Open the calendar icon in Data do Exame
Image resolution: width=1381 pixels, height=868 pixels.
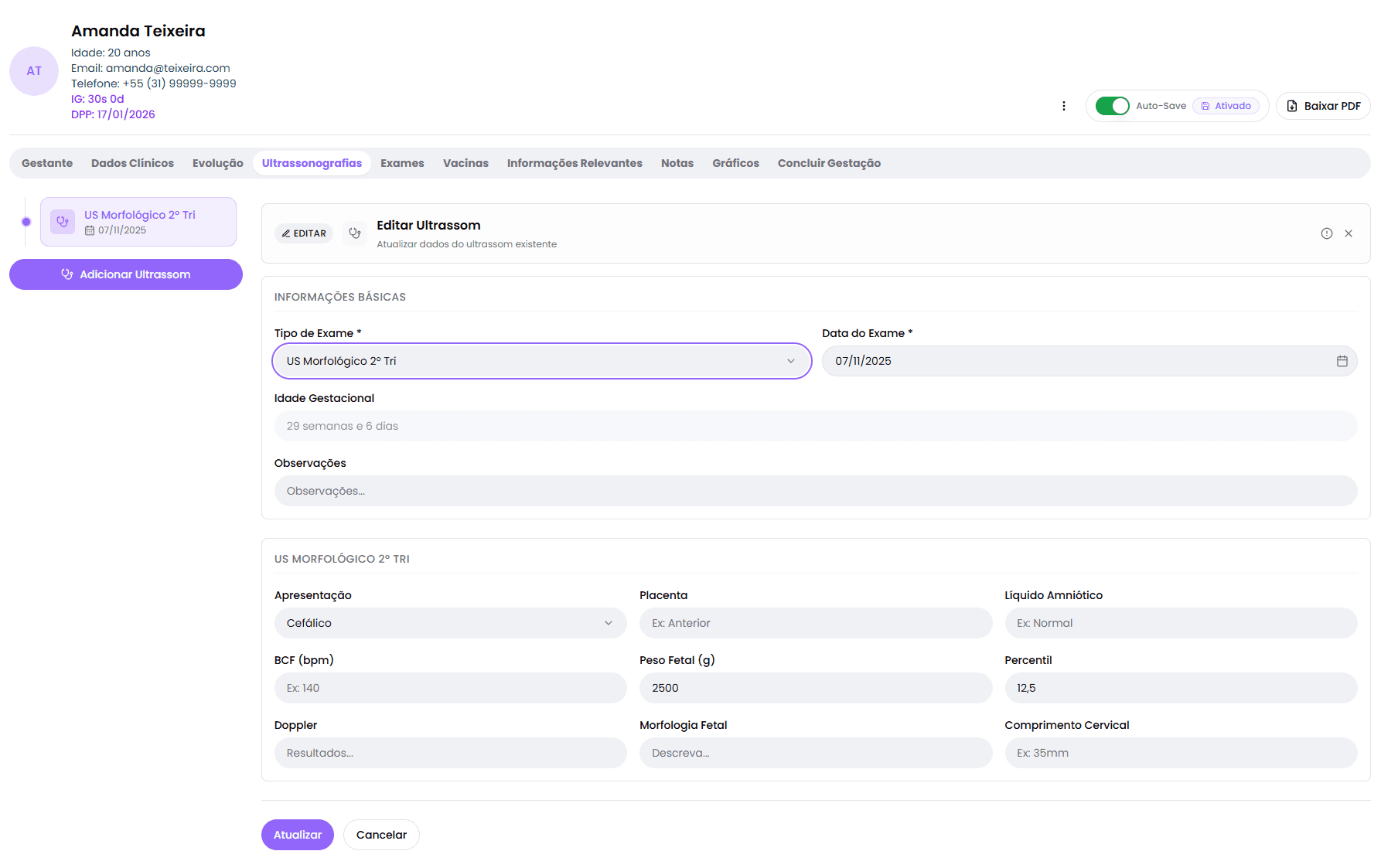(x=1342, y=361)
